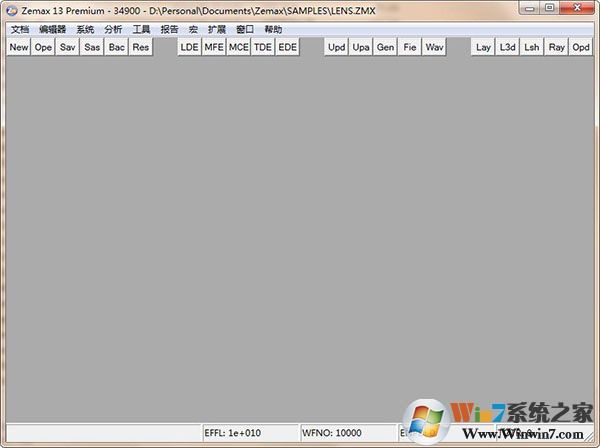Image resolution: width=600 pixels, height=448 pixels.
Task: Open the 窗口 menu
Action: click(x=245, y=29)
